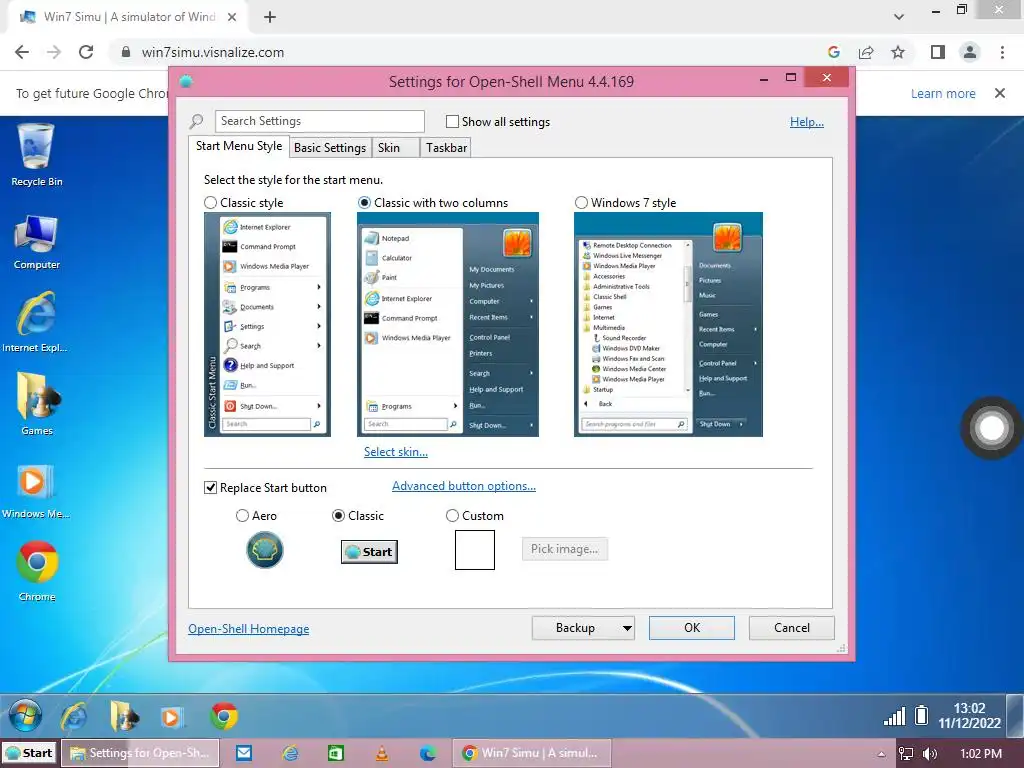Click the share page icon in Chrome

coord(866,52)
